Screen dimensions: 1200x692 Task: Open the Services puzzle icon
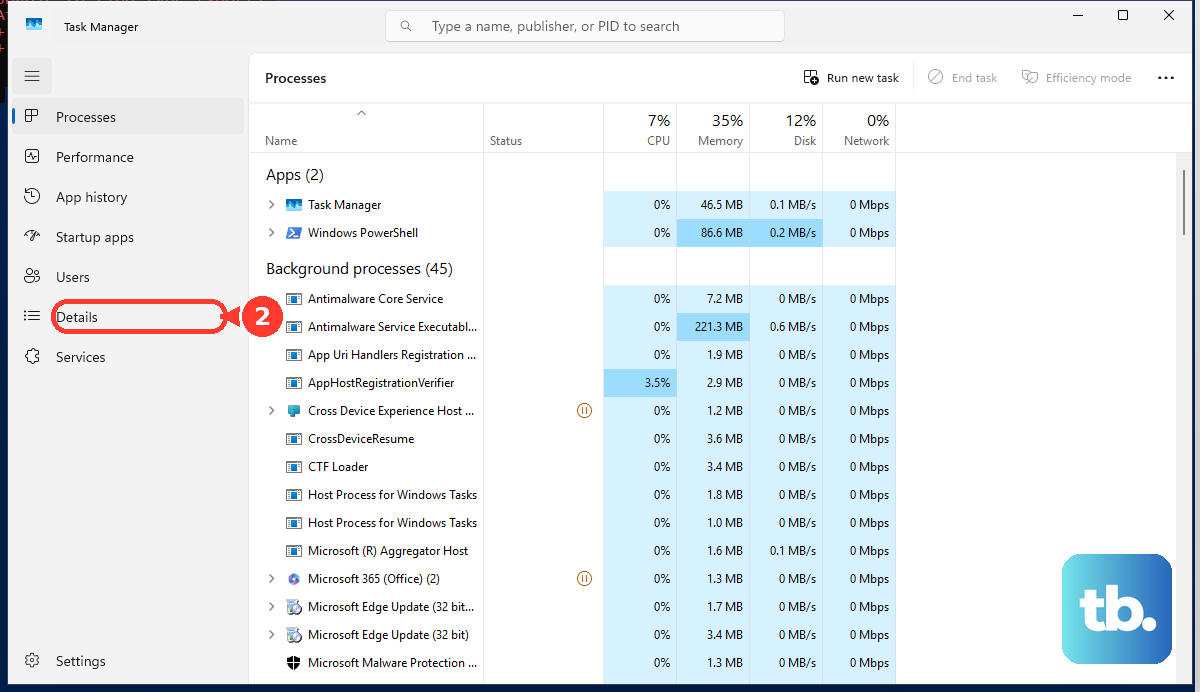click(x=32, y=357)
